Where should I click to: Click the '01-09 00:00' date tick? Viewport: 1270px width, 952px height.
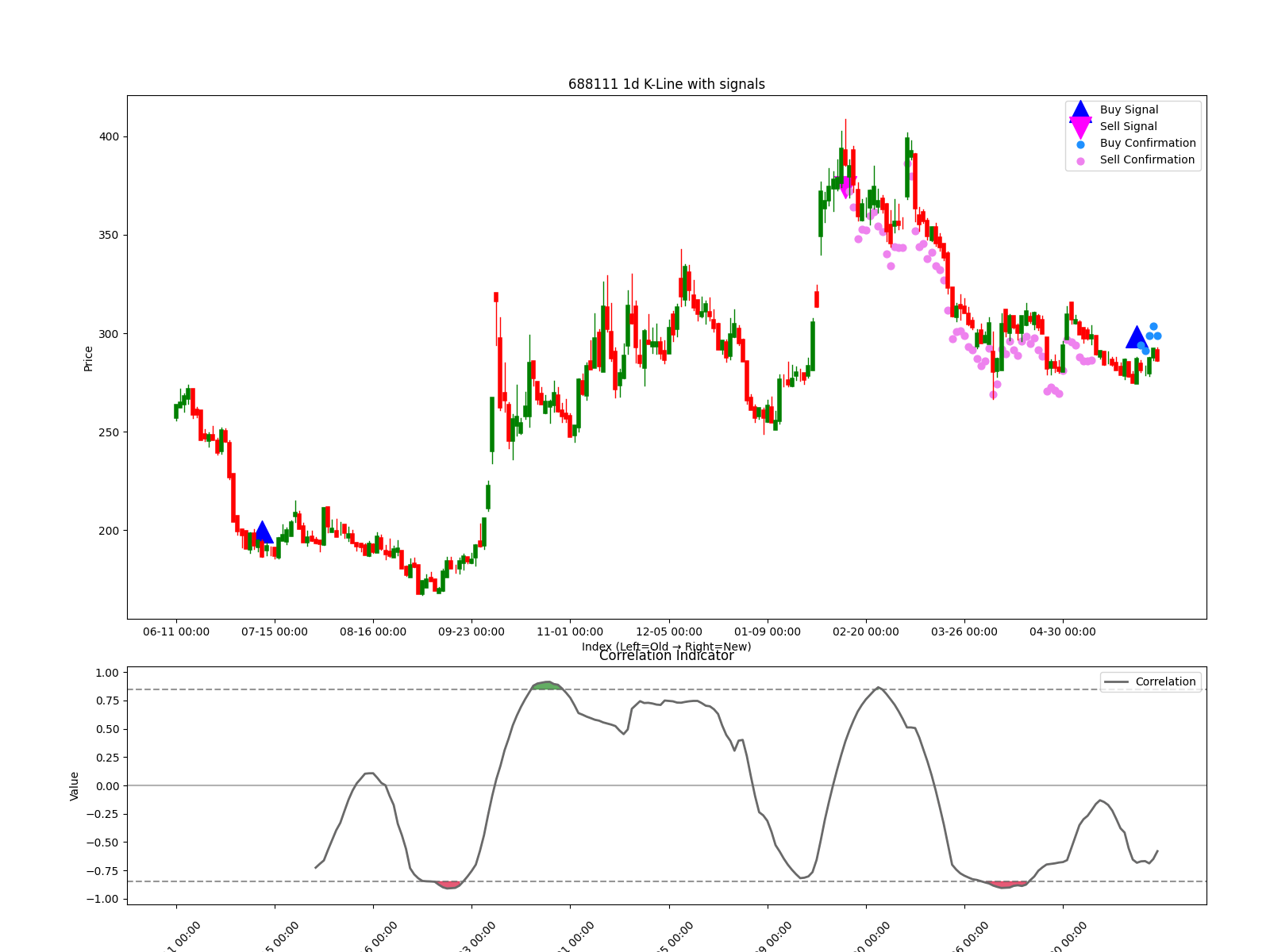(x=768, y=632)
